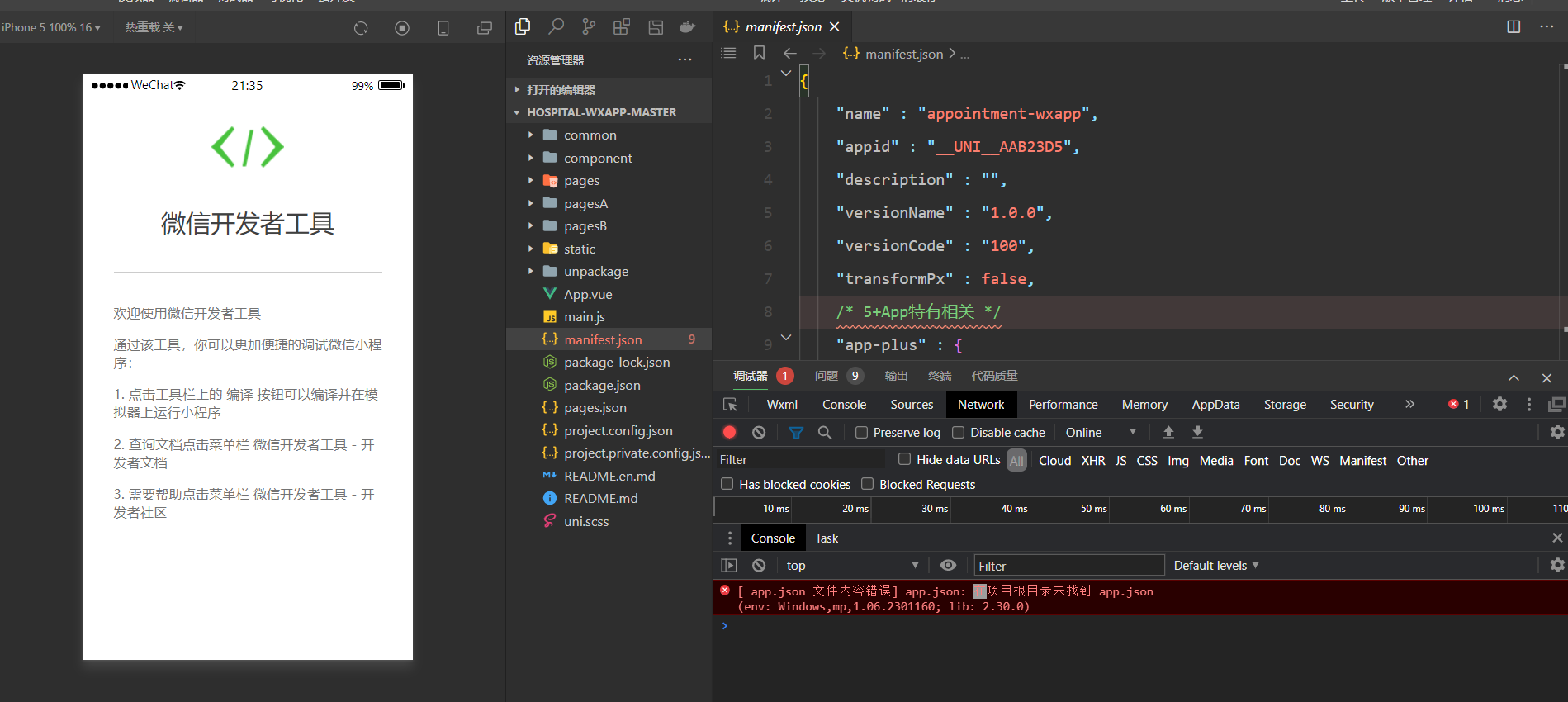Open explorer panel more actions ellipsis
This screenshot has width=1568, height=702.
pyautogui.click(x=685, y=59)
